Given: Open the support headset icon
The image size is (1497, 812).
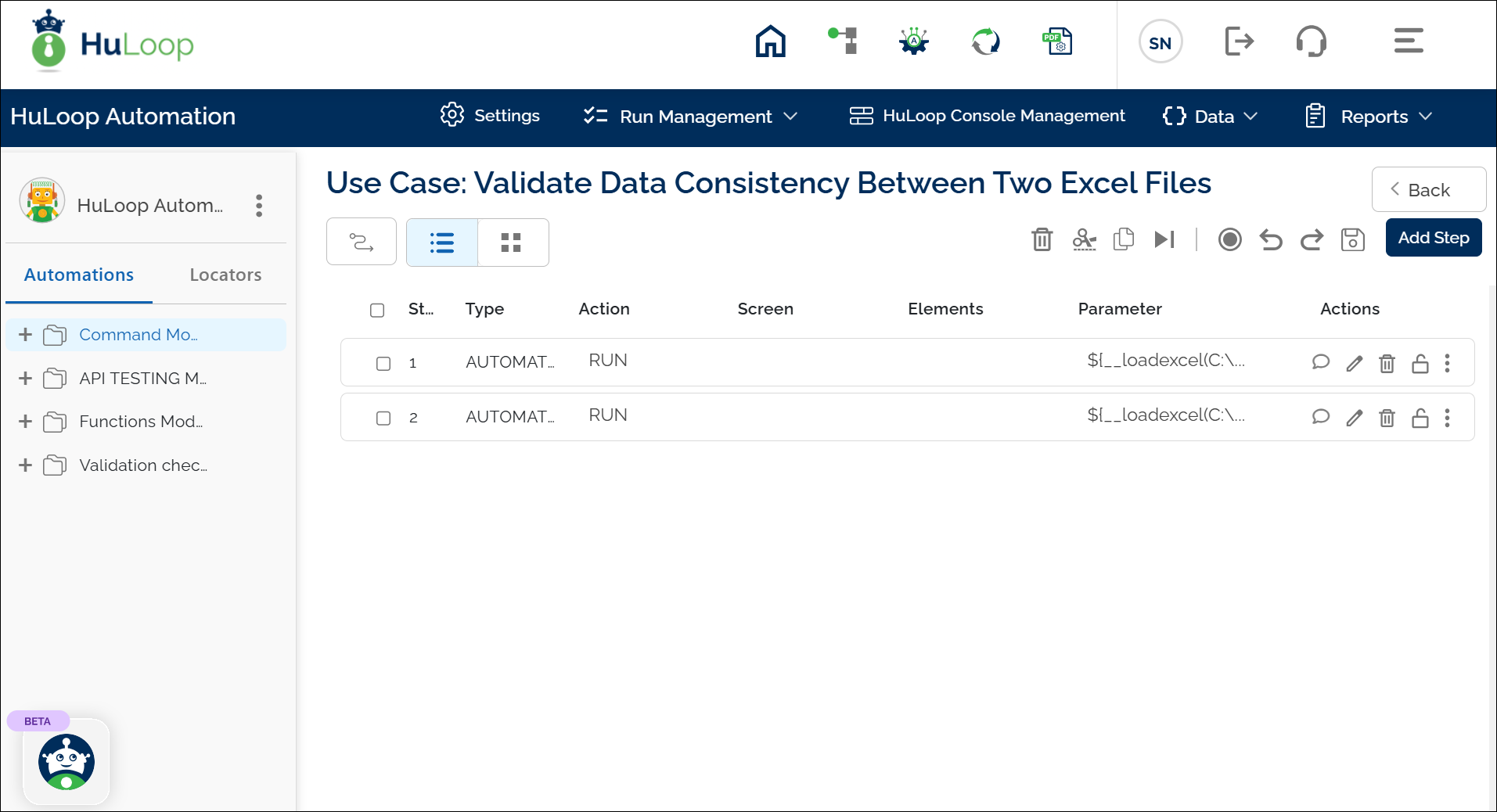Looking at the screenshot, I should coord(1311,41).
